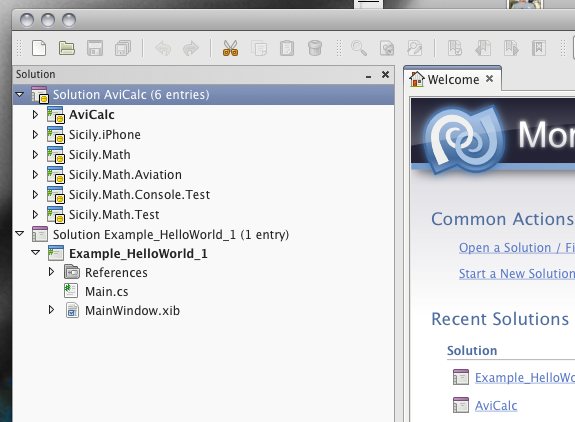Click the Redo arrow icon
Viewport: 575px width, 422px height.
coord(191,48)
